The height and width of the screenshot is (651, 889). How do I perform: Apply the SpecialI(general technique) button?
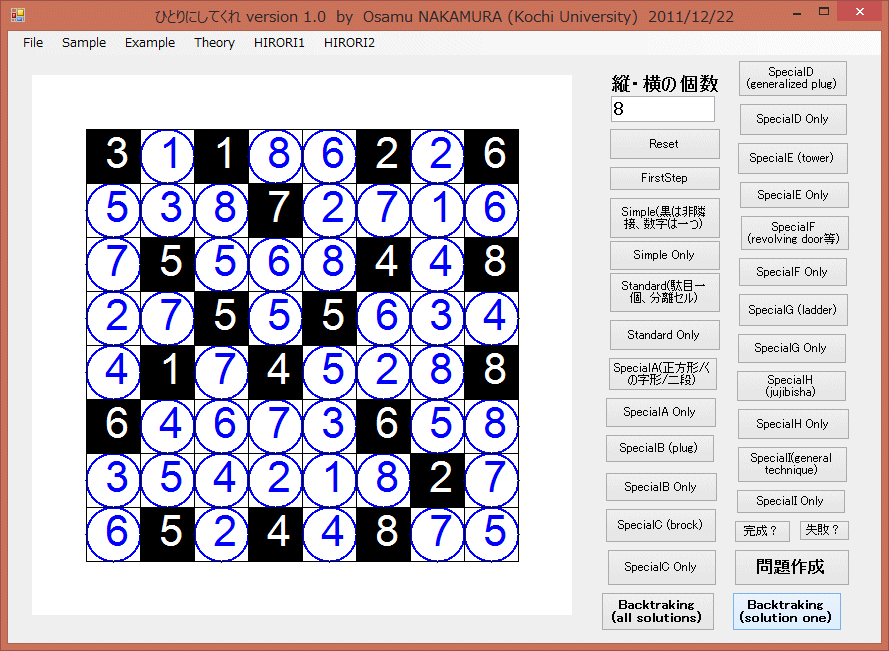pos(792,464)
